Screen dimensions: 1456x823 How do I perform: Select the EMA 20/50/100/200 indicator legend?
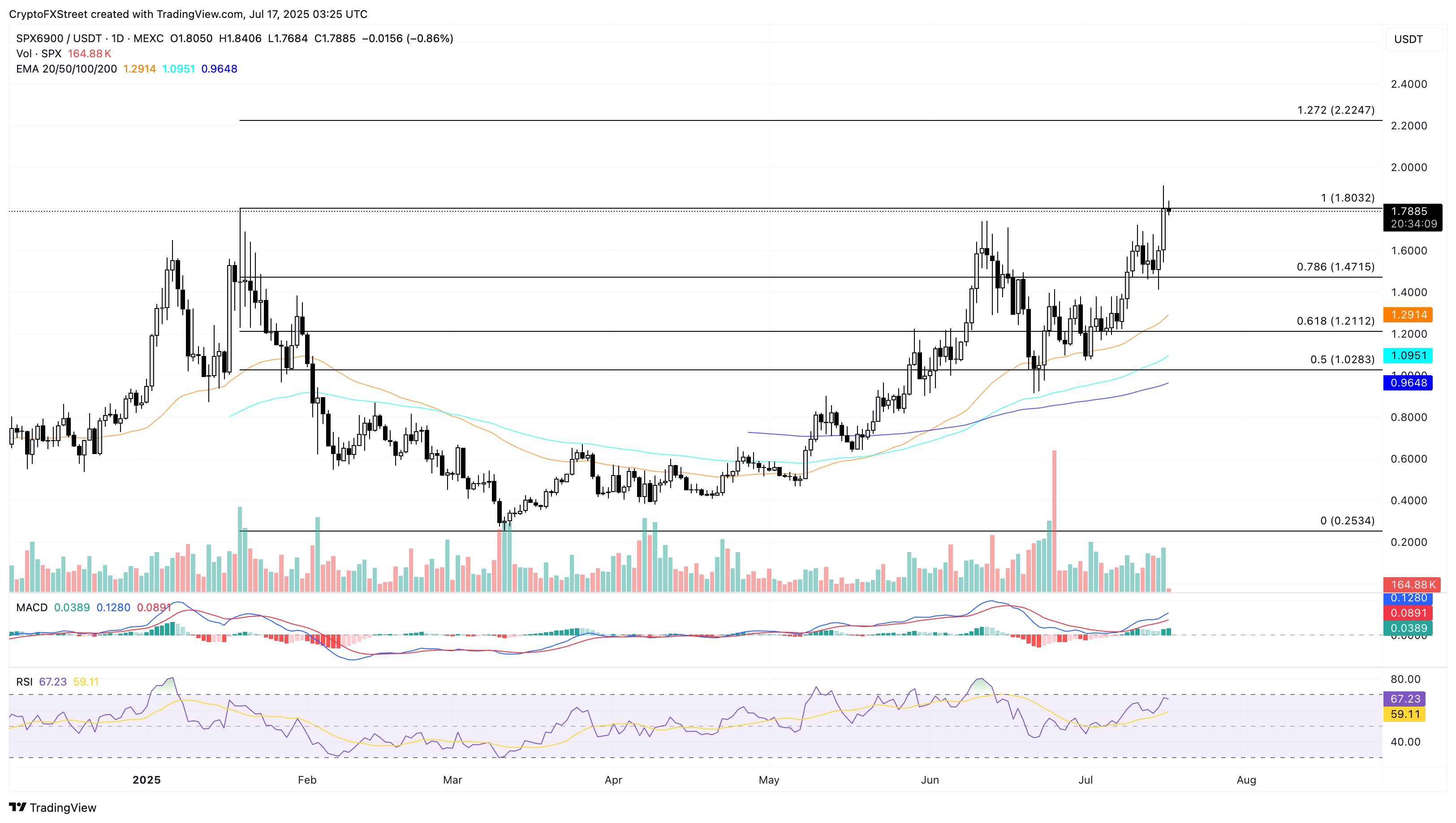(66, 69)
